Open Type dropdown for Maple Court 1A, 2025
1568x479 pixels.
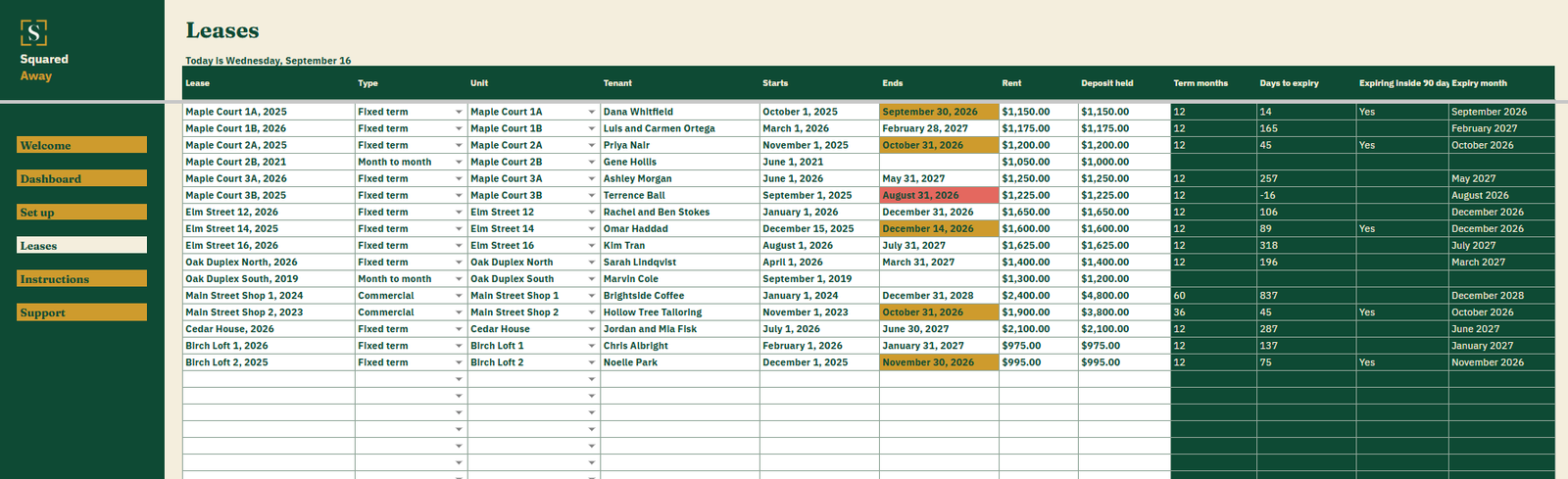point(459,112)
